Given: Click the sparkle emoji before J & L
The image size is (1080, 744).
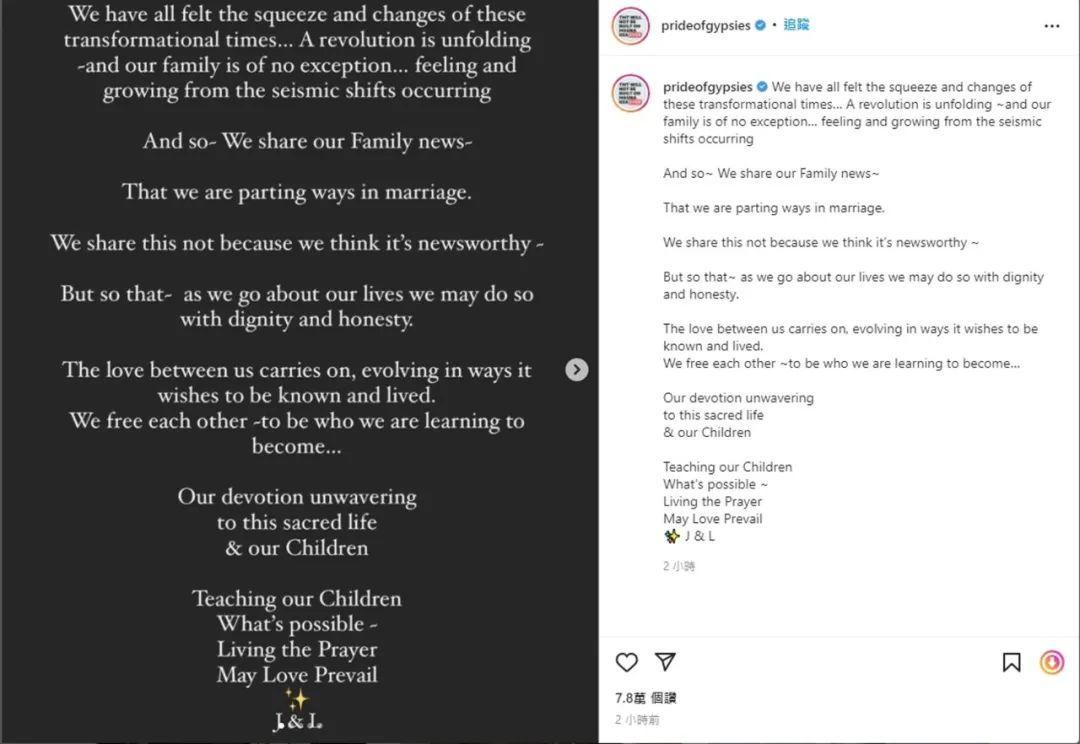Looking at the screenshot, I should [x=671, y=536].
